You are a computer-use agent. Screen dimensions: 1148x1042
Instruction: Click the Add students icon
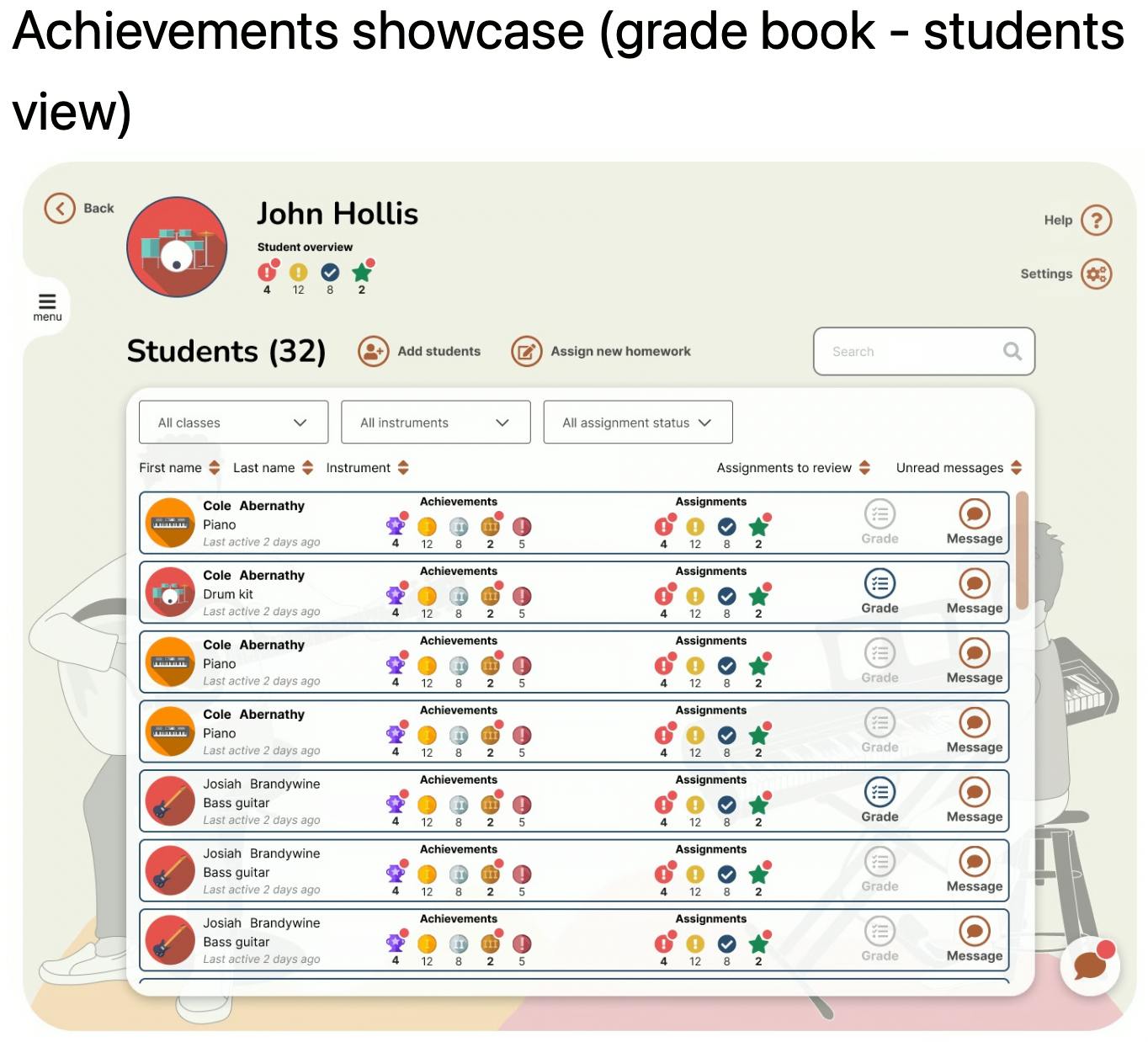373,351
